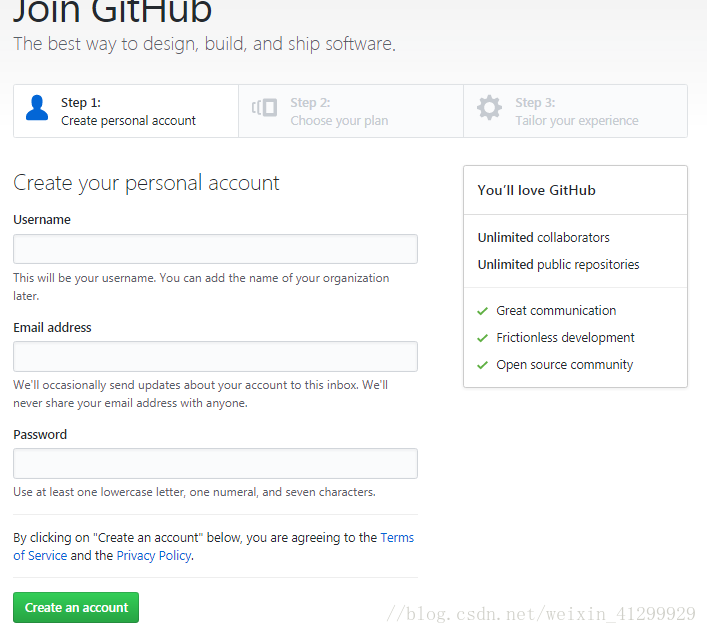
Task: Click the You'll love GitHub panel heading
Action: [537, 190]
